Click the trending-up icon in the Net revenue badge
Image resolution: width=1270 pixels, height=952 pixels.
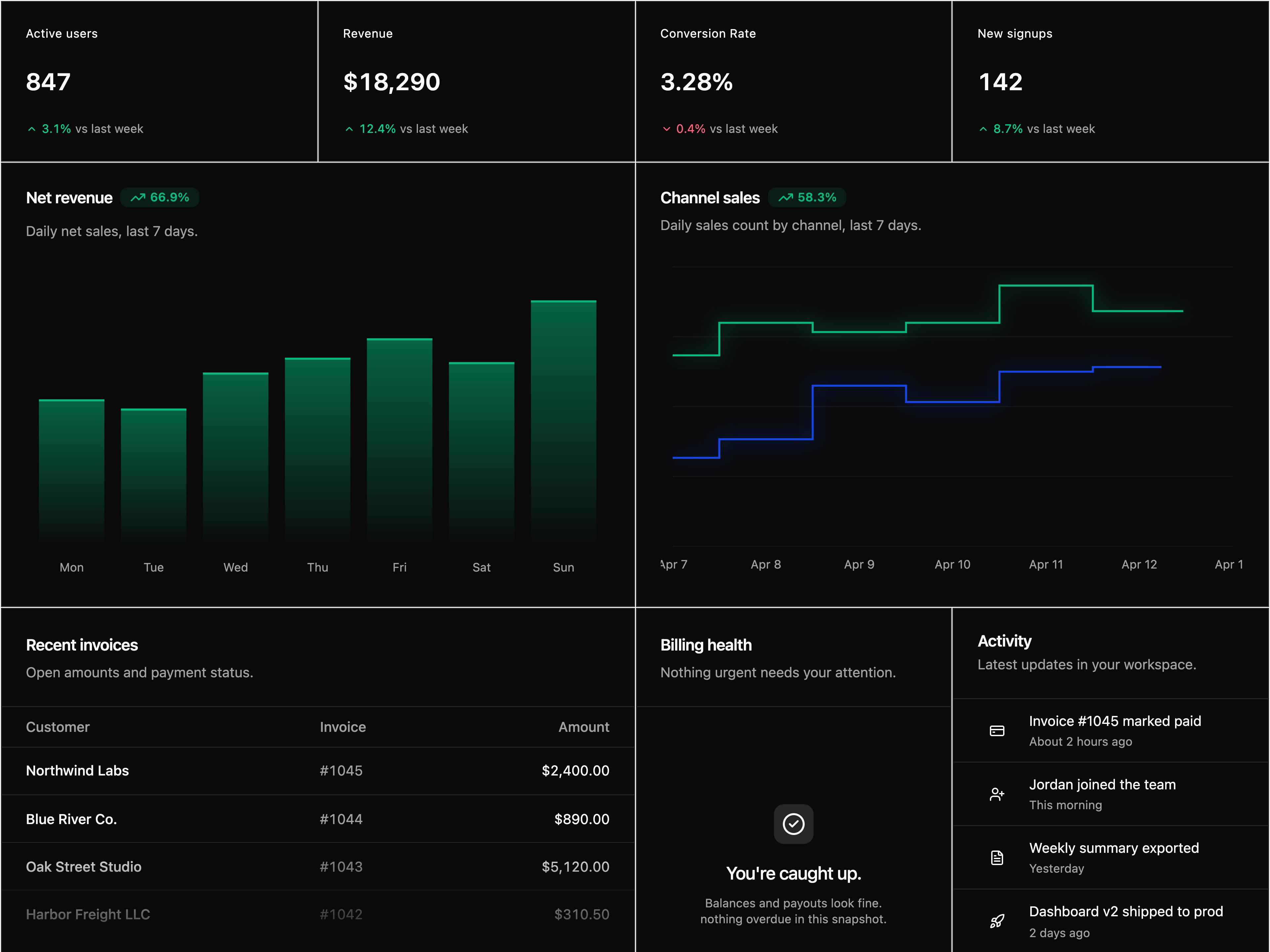pyautogui.click(x=138, y=197)
